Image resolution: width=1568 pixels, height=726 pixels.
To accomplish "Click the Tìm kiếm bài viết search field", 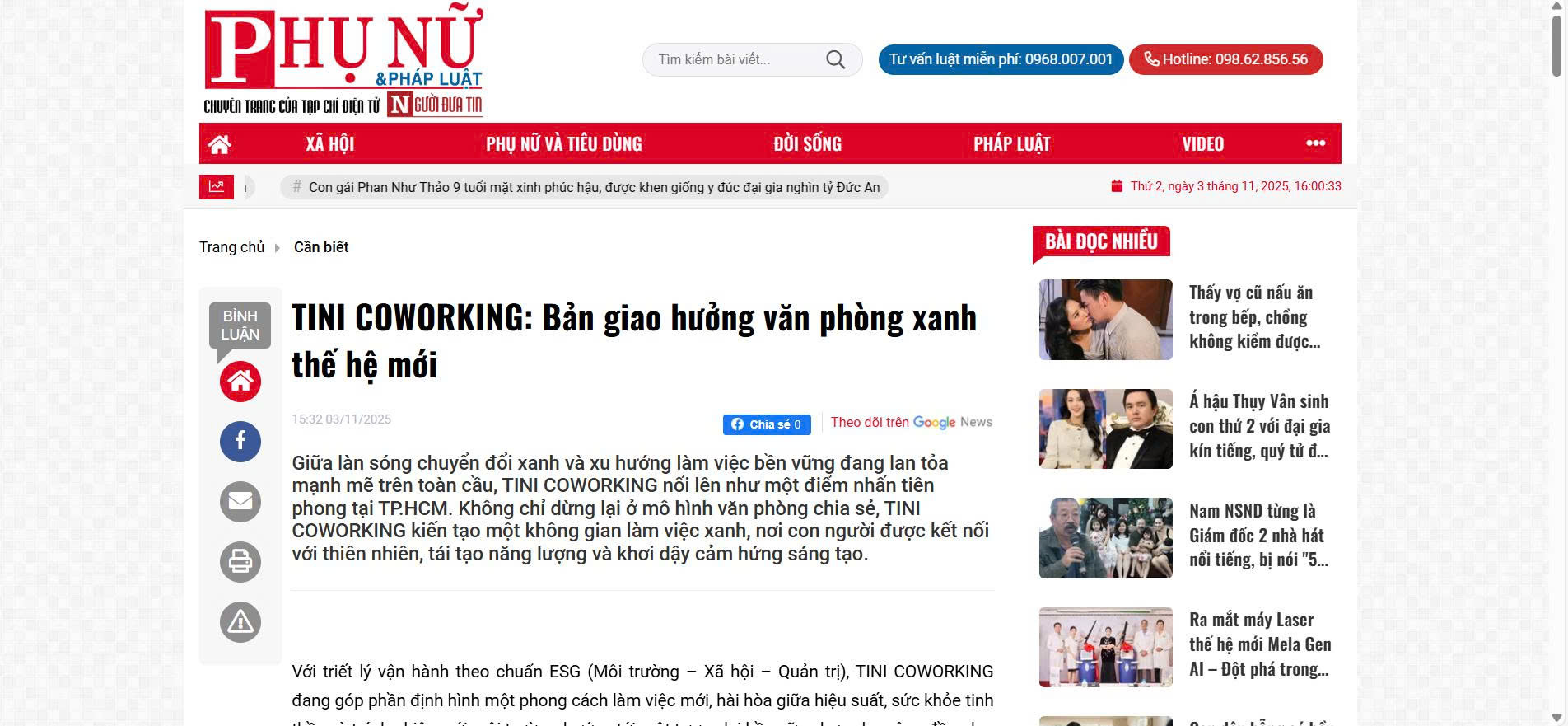I will (x=733, y=59).
